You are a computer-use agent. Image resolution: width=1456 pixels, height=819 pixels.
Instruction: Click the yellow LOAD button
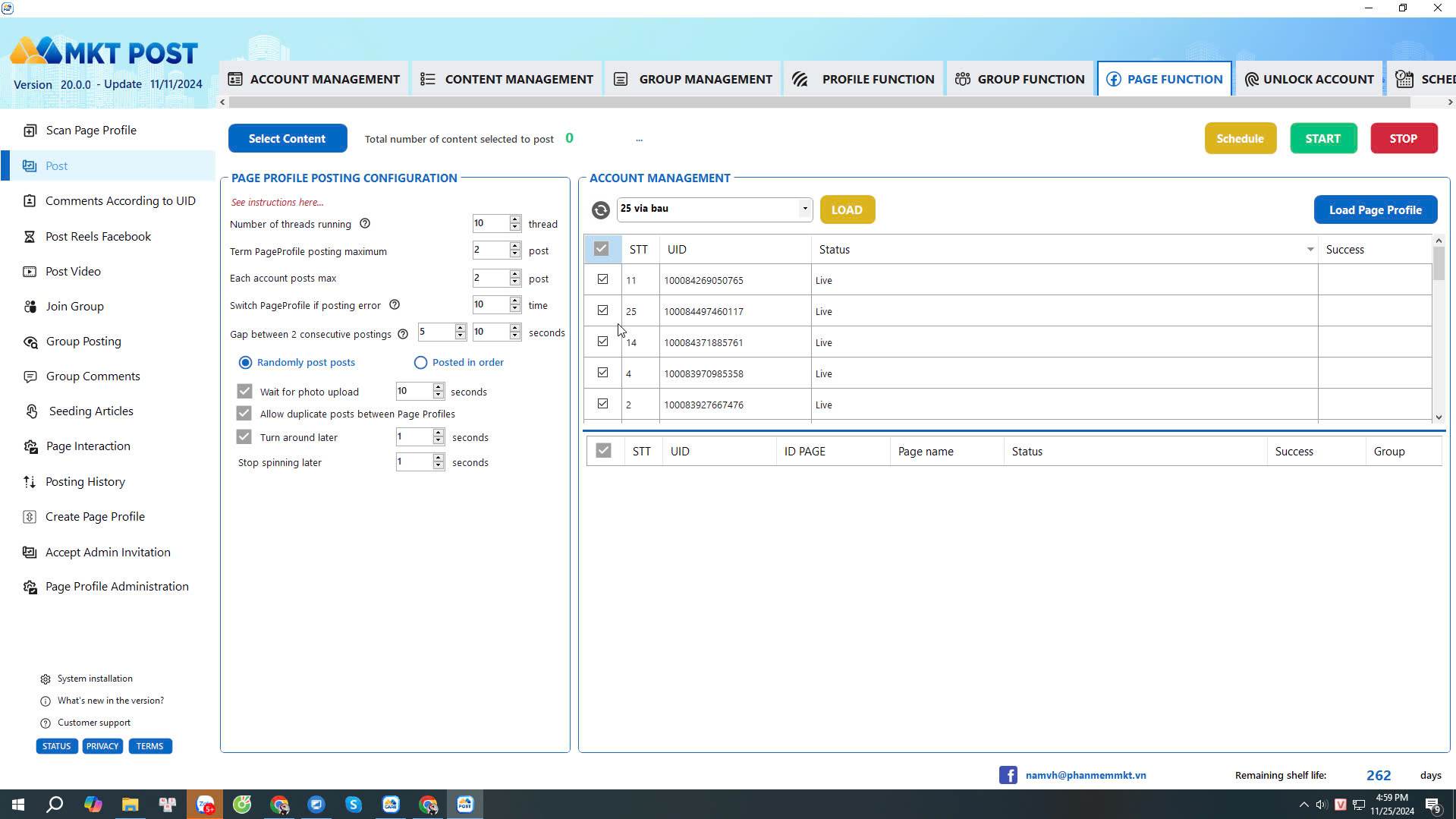point(847,210)
